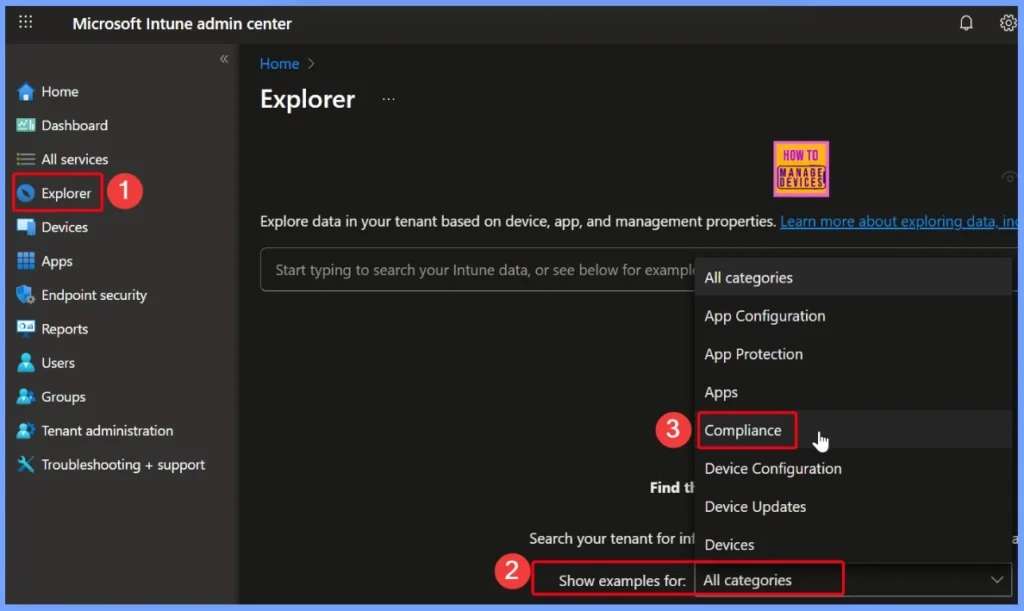The image size is (1024, 611).
Task: Choose Apps category in dropdown list
Action: (x=853, y=392)
